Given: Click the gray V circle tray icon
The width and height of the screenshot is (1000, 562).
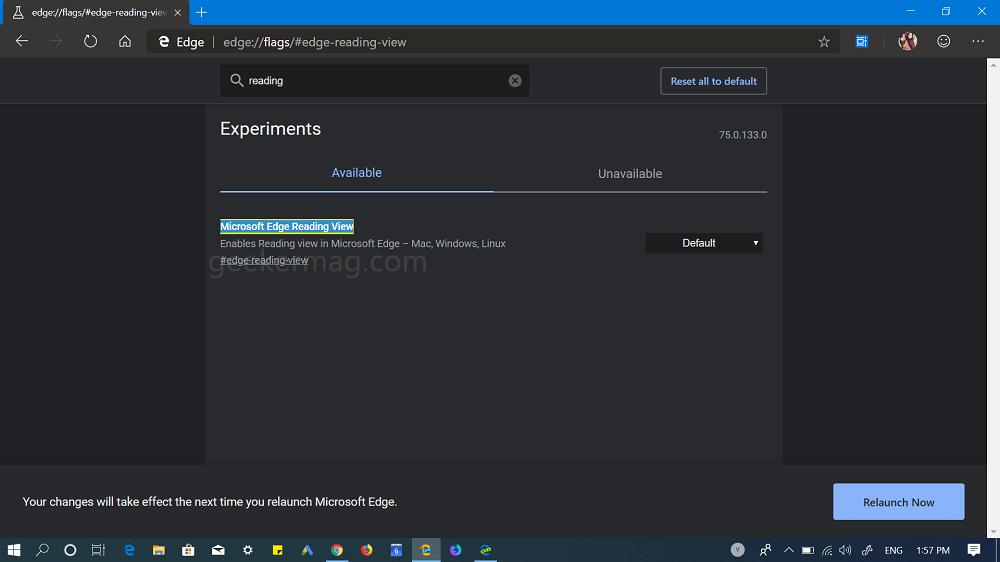Looking at the screenshot, I should point(737,550).
